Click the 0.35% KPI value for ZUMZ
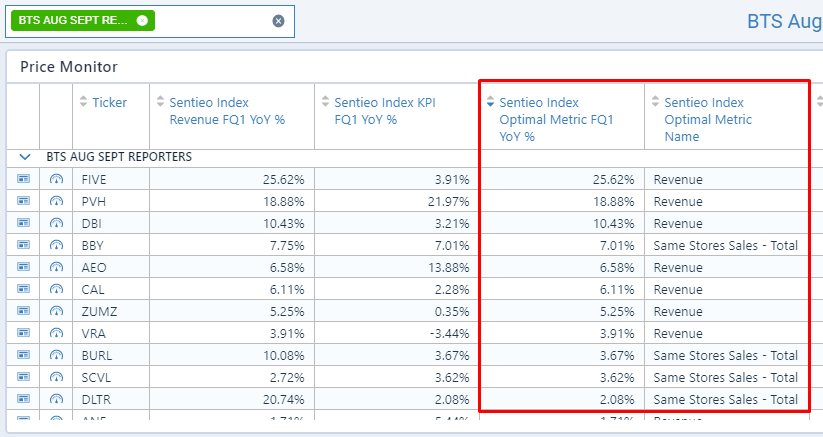This screenshot has width=823, height=437. [452, 312]
